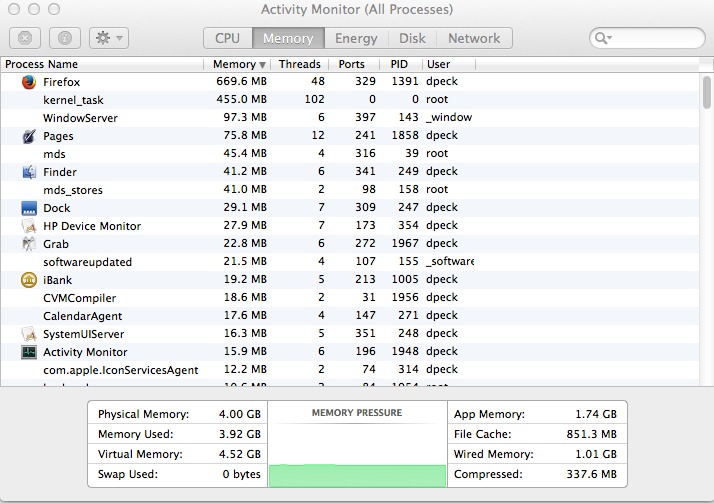Select the Firefox icon in process list
The height and width of the screenshot is (503, 714).
coord(29,82)
